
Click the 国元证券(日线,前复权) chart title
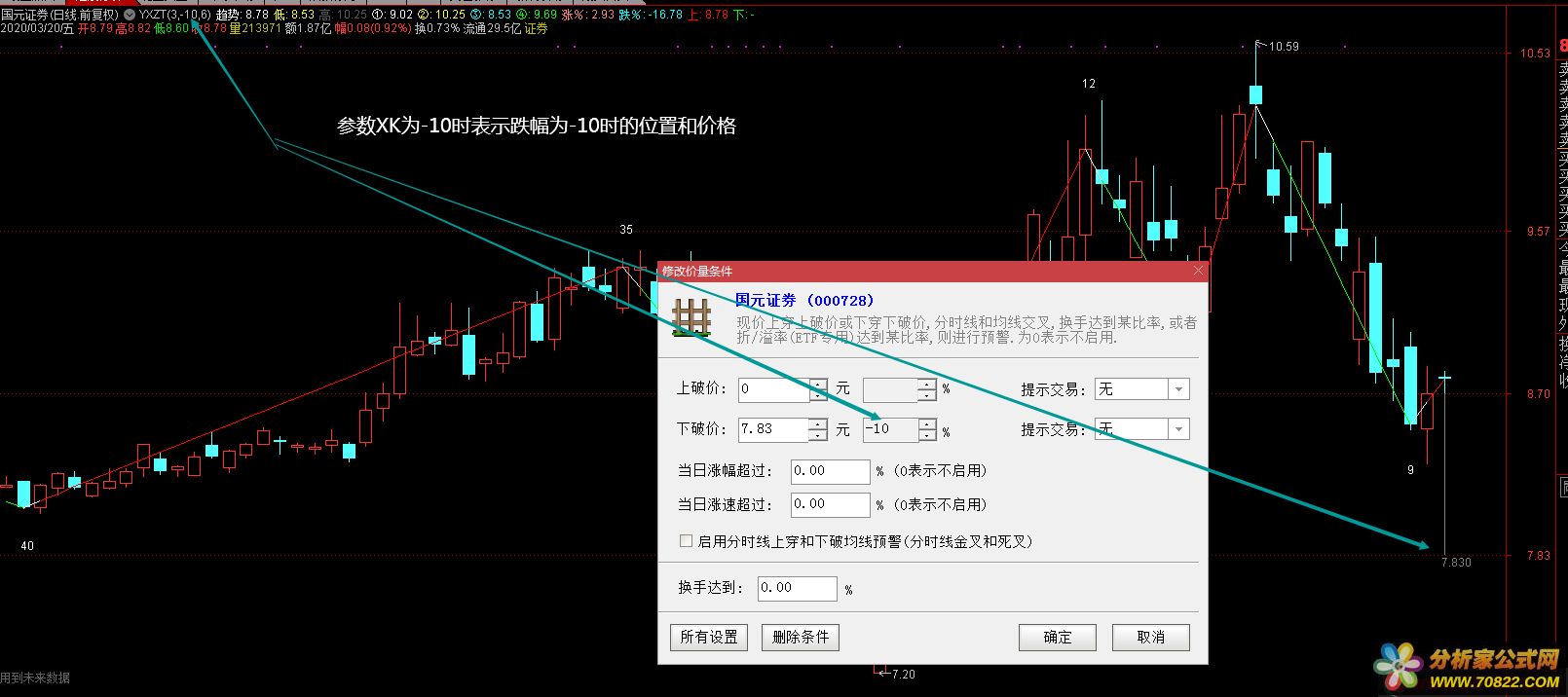(x=59, y=15)
